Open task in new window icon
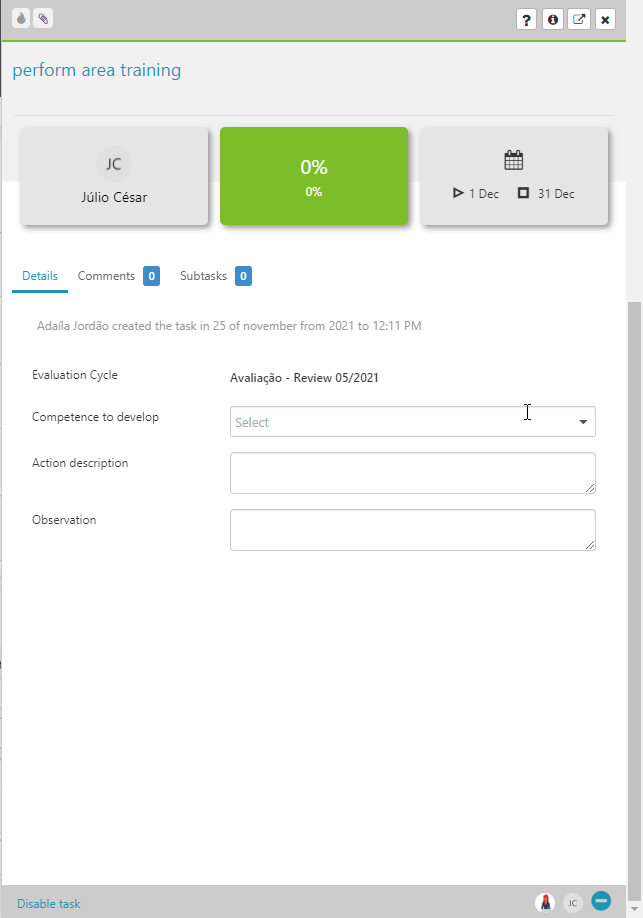The image size is (643, 918). tap(579, 19)
